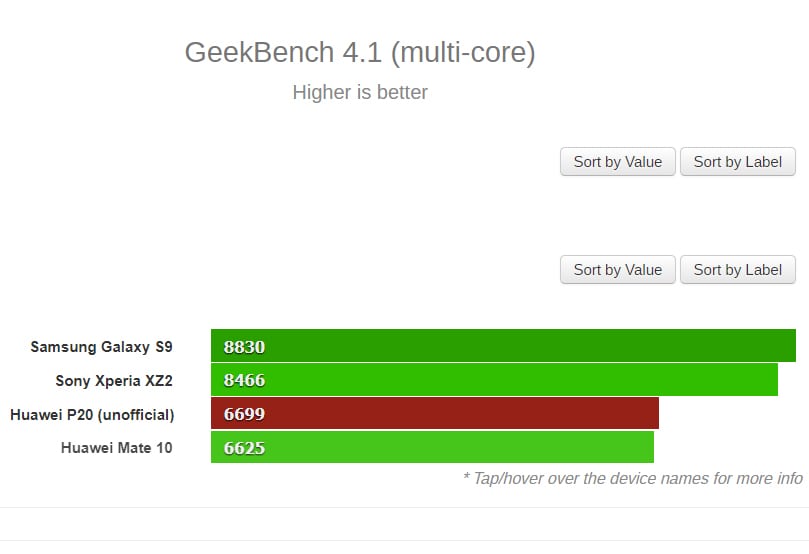
Task: Click the 6699 score value
Action: [244, 414]
